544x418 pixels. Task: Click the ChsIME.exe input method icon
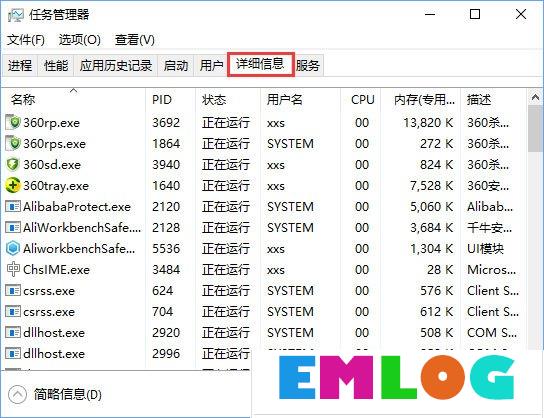click(13, 269)
